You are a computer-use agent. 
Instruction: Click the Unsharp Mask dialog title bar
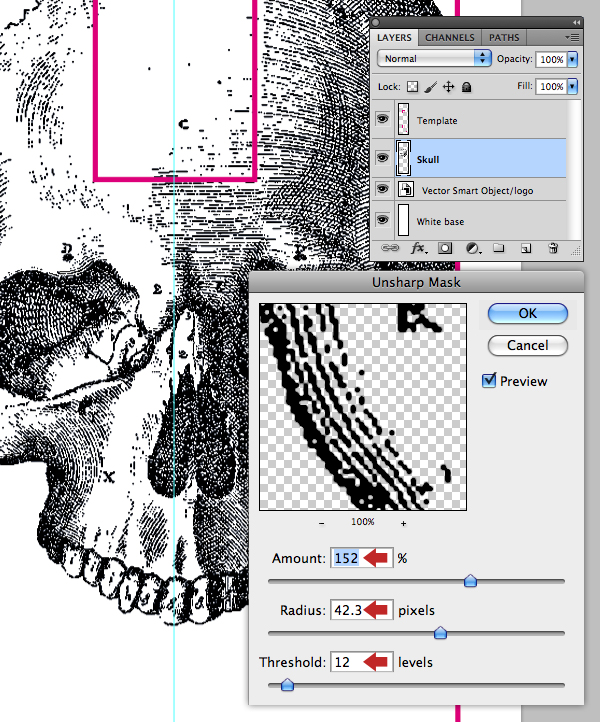(416, 282)
